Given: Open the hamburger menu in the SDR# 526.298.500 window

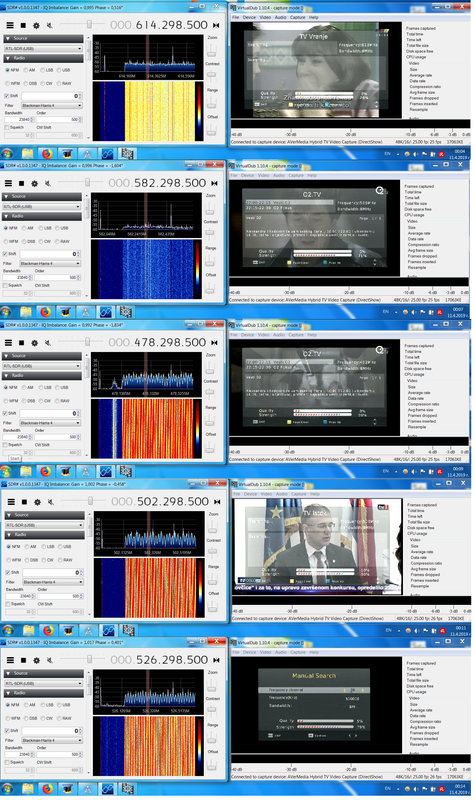Looking at the screenshot, I should 10,660.
